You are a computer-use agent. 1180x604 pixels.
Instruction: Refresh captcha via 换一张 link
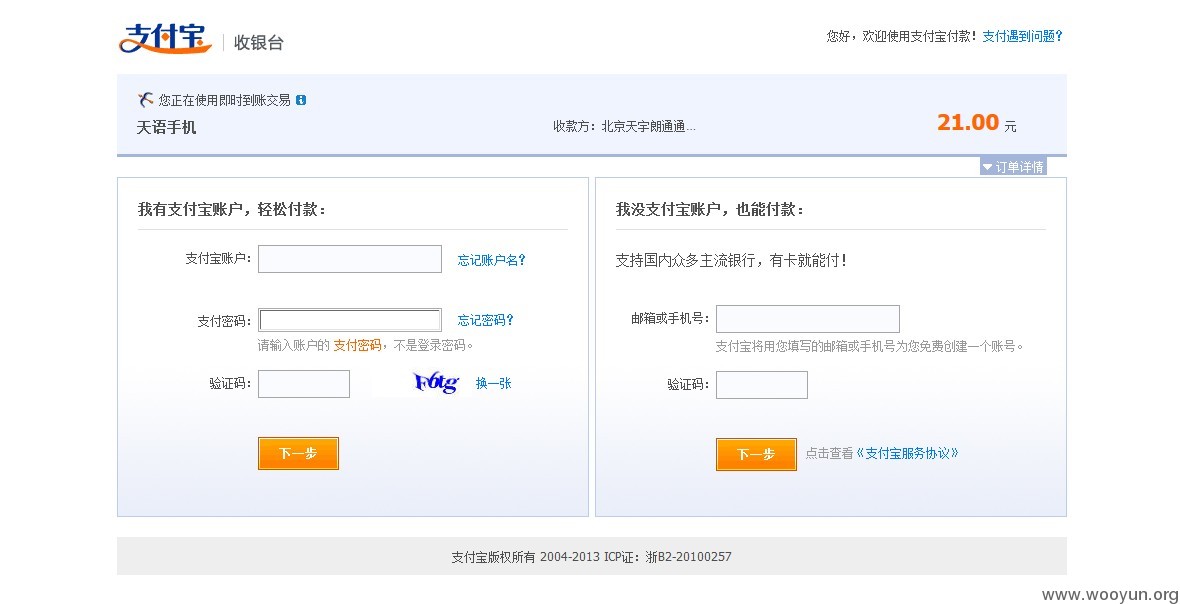coord(494,383)
